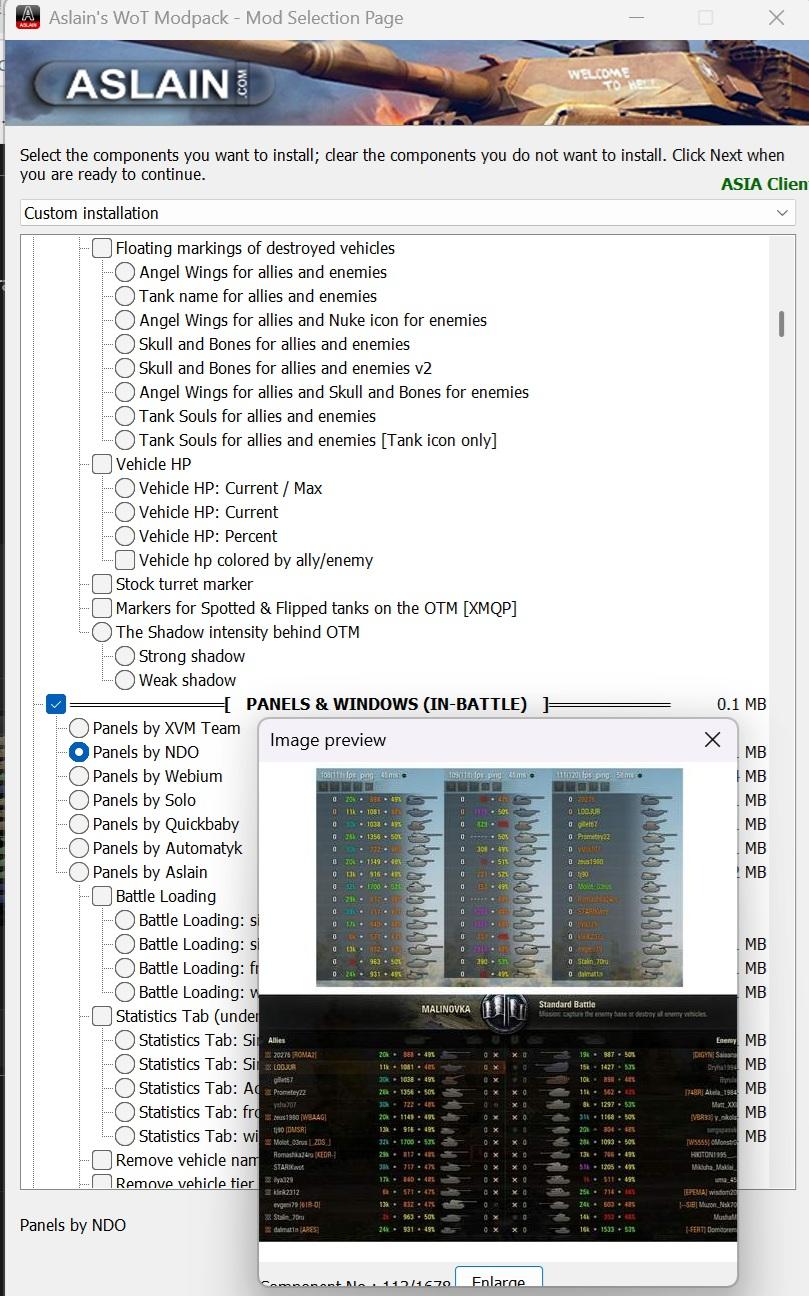
Task: Click the Aslain app icon in title bar
Action: click(x=30, y=17)
